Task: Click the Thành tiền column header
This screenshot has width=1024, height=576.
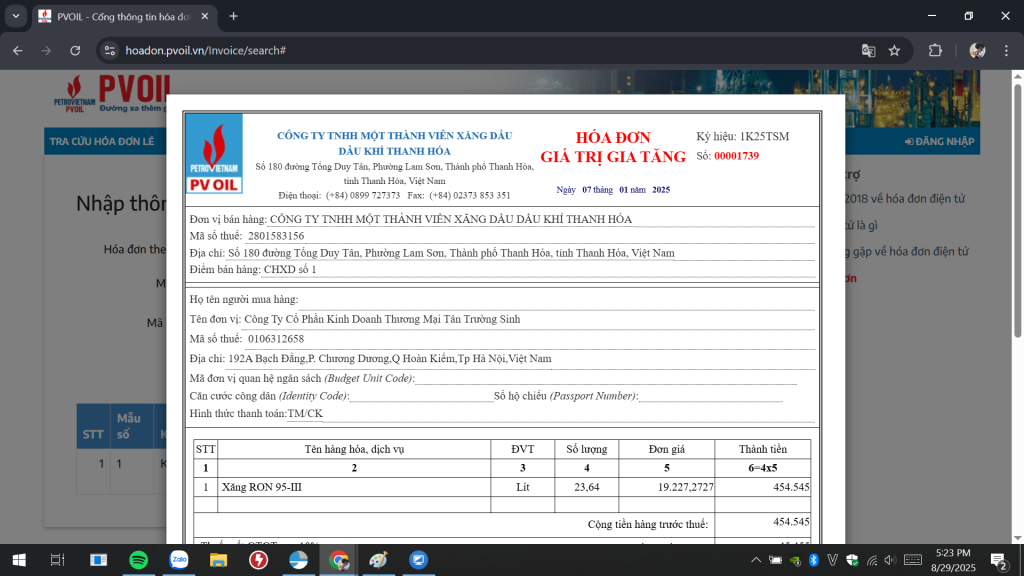Action: coord(763,449)
